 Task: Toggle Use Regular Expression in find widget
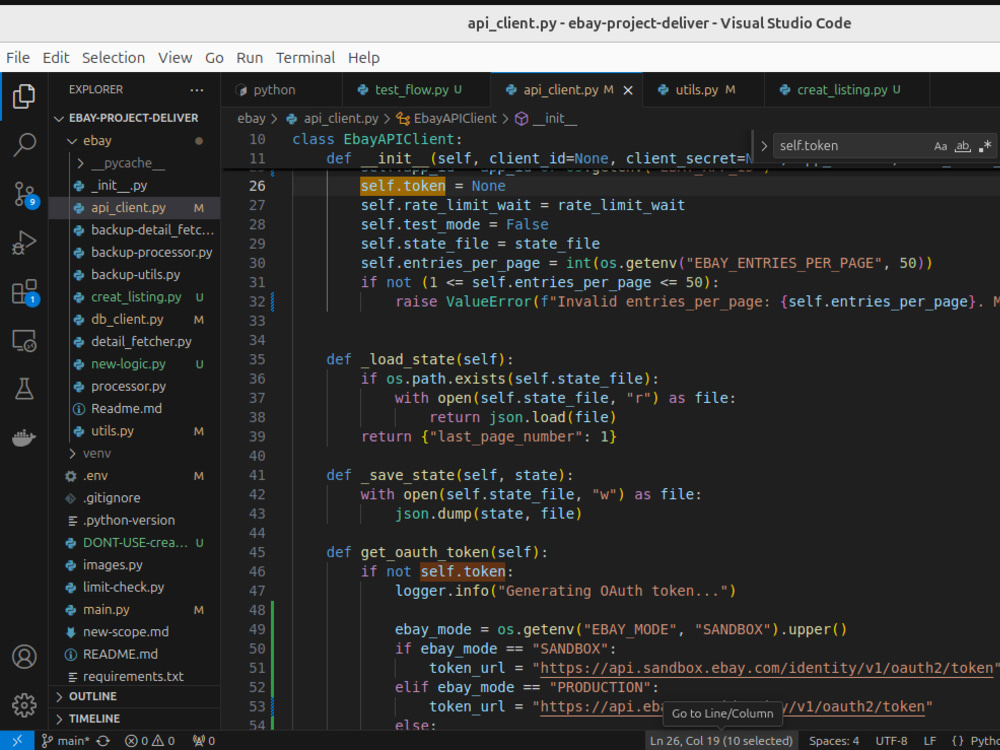point(985,146)
